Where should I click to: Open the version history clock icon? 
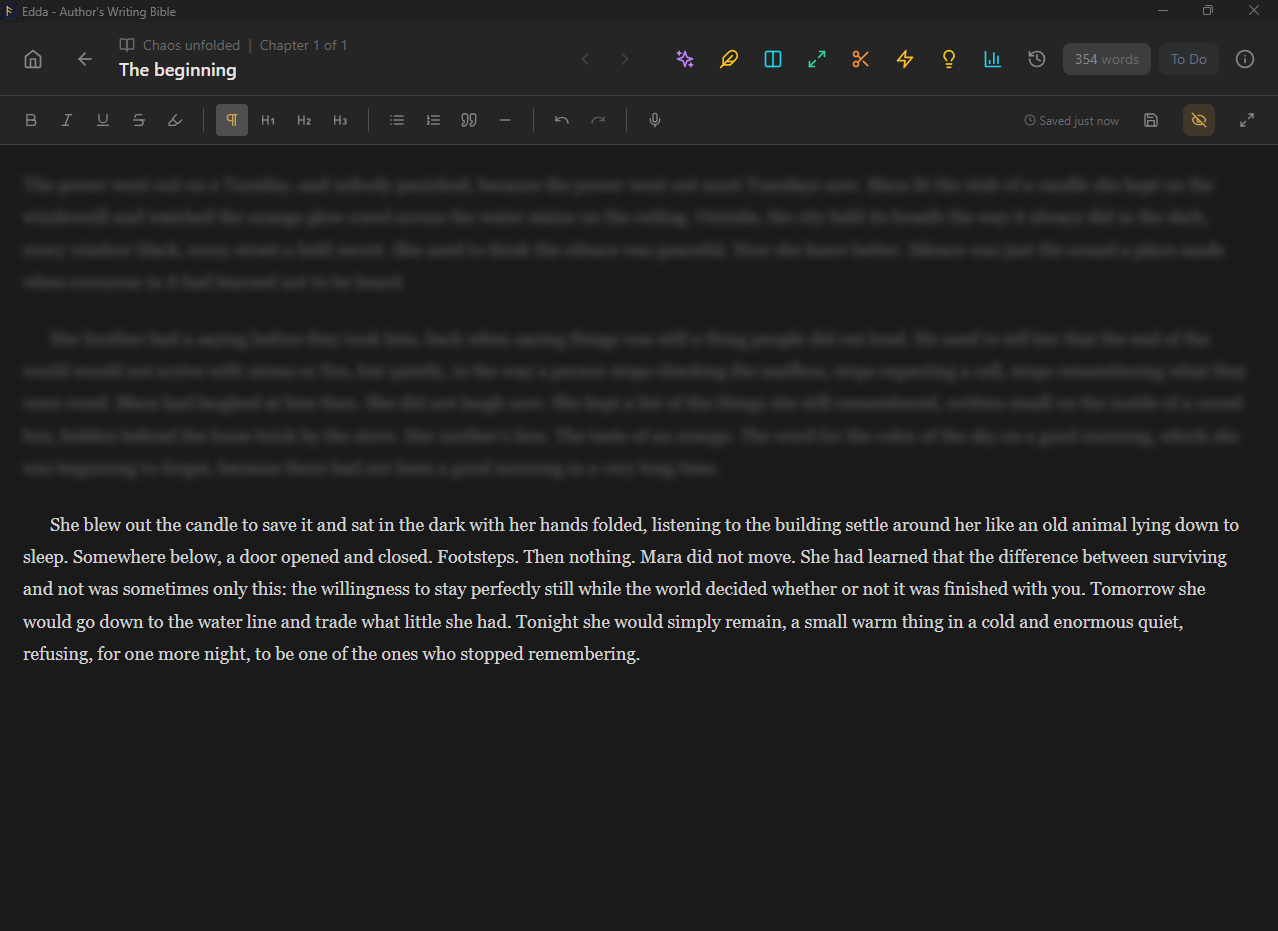[1037, 59]
